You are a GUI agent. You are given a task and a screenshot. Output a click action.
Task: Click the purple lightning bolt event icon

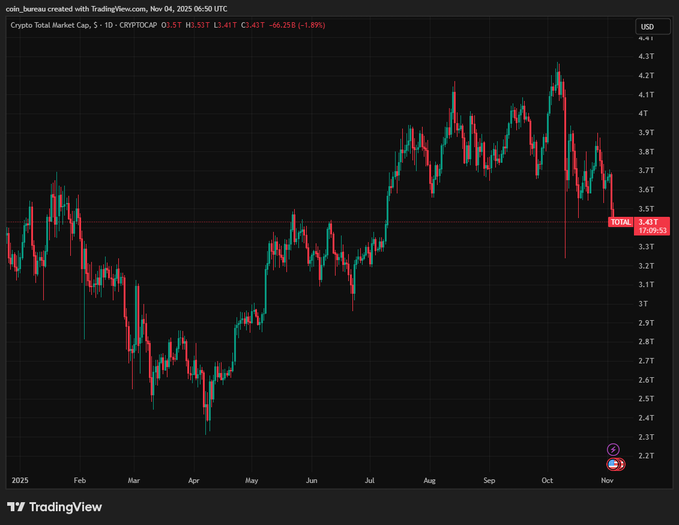pyautogui.click(x=613, y=450)
